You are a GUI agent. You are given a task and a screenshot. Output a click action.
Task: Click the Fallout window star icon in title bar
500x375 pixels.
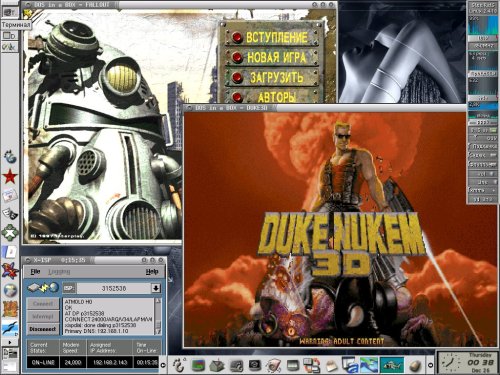(28, 13)
